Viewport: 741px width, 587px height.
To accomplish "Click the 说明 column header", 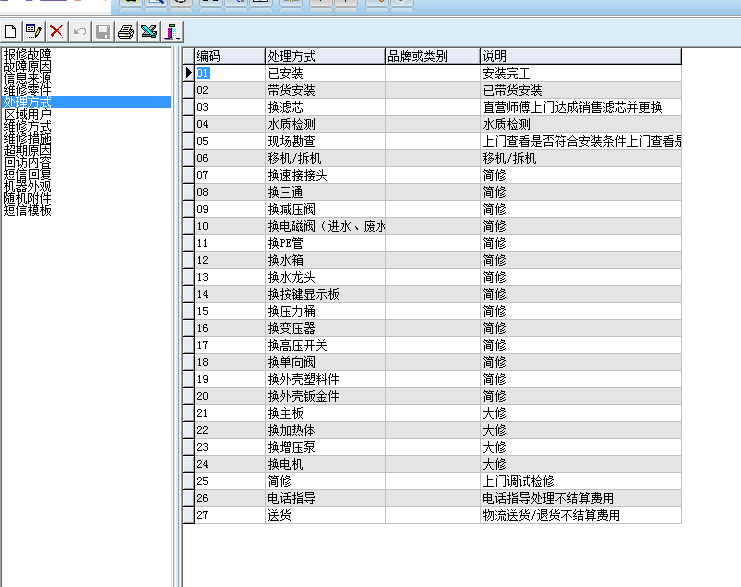I will (580, 55).
